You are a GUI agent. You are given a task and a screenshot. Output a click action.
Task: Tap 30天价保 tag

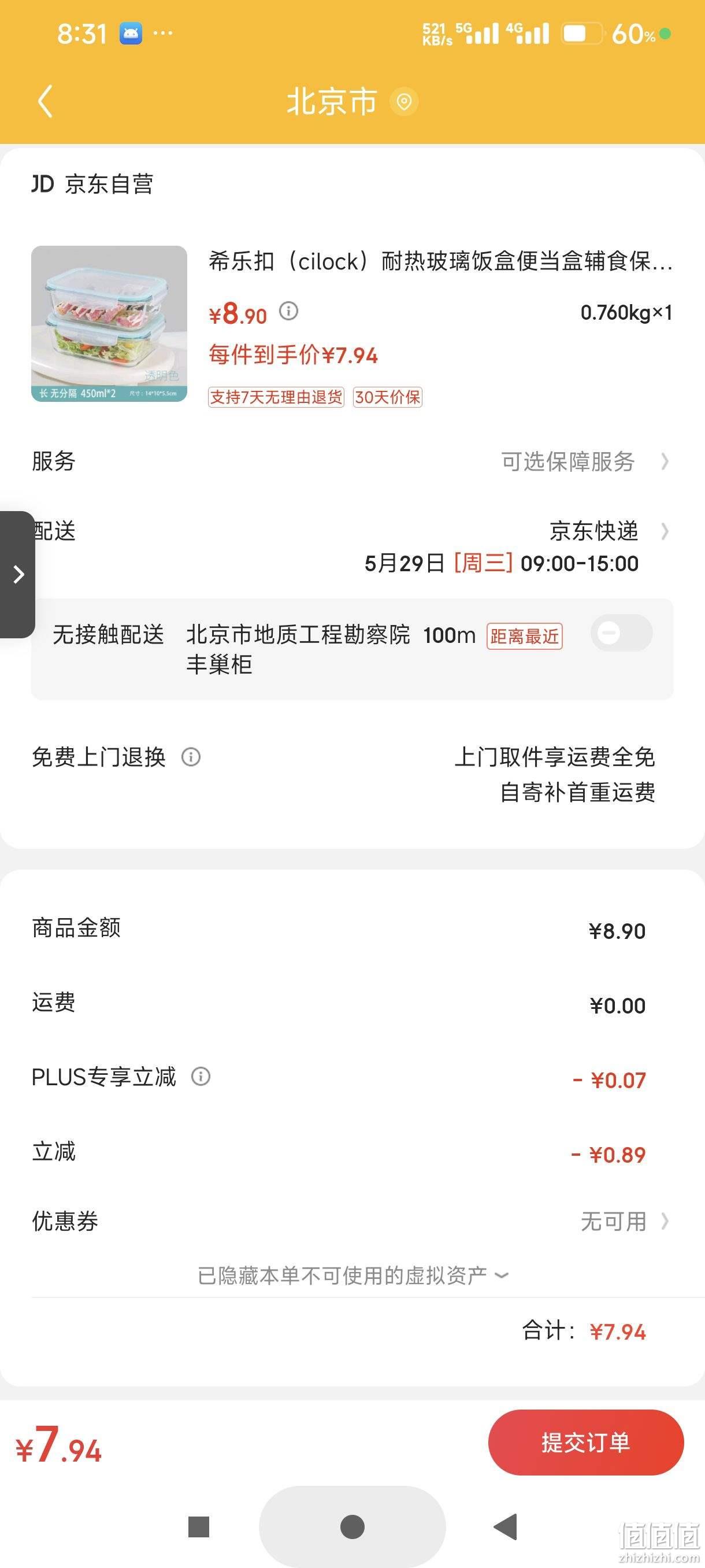pyautogui.click(x=388, y=397)
